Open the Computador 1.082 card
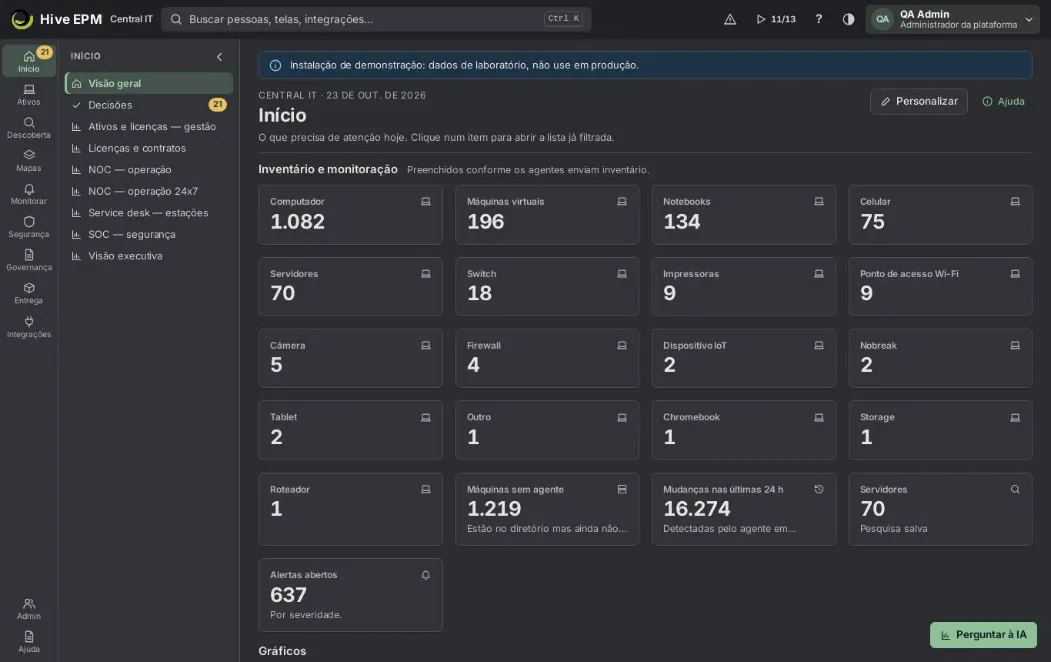This screenshot has height=662, width=1051. 351,214
